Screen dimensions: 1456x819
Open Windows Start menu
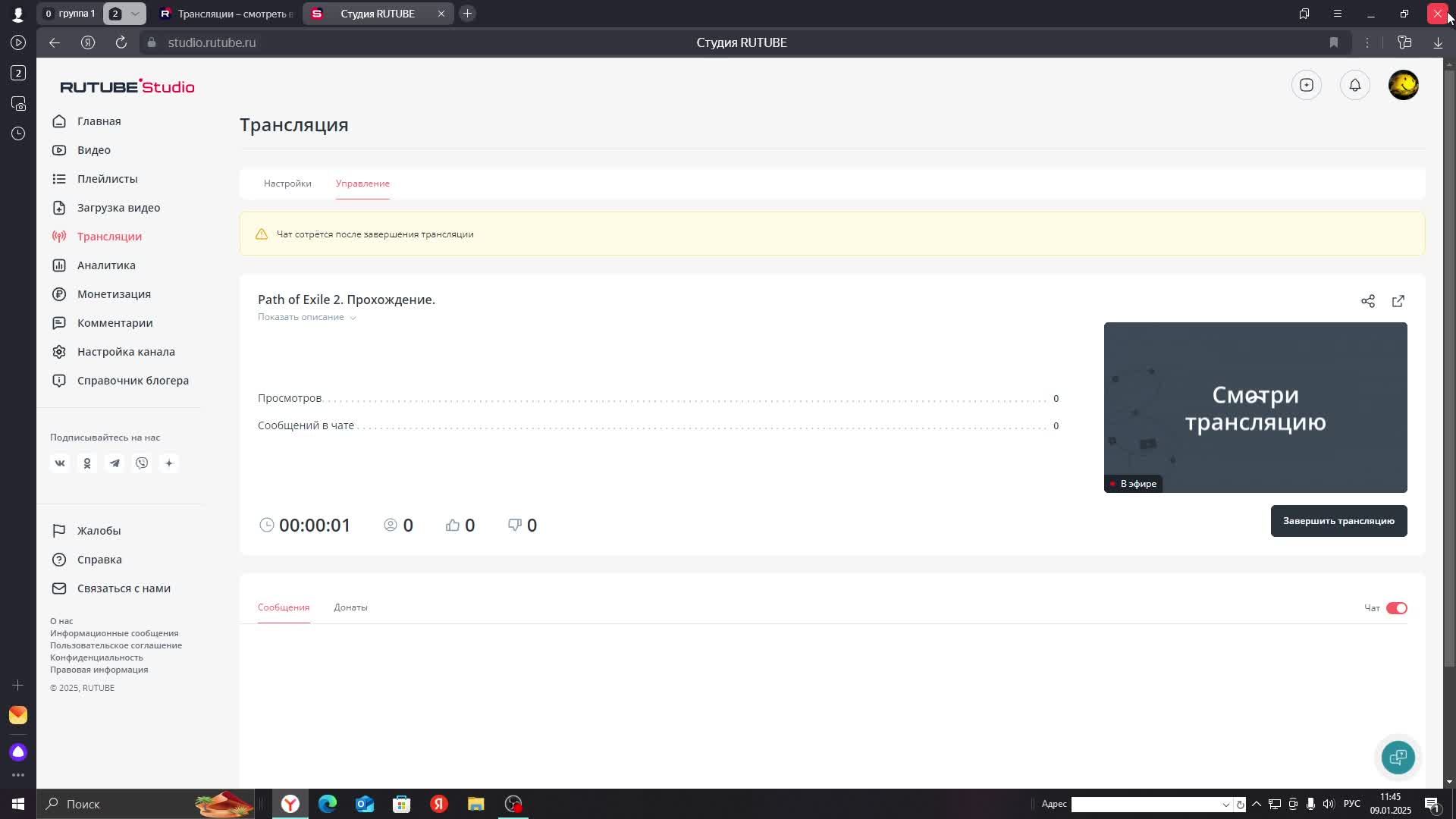[x=18, y=804]
